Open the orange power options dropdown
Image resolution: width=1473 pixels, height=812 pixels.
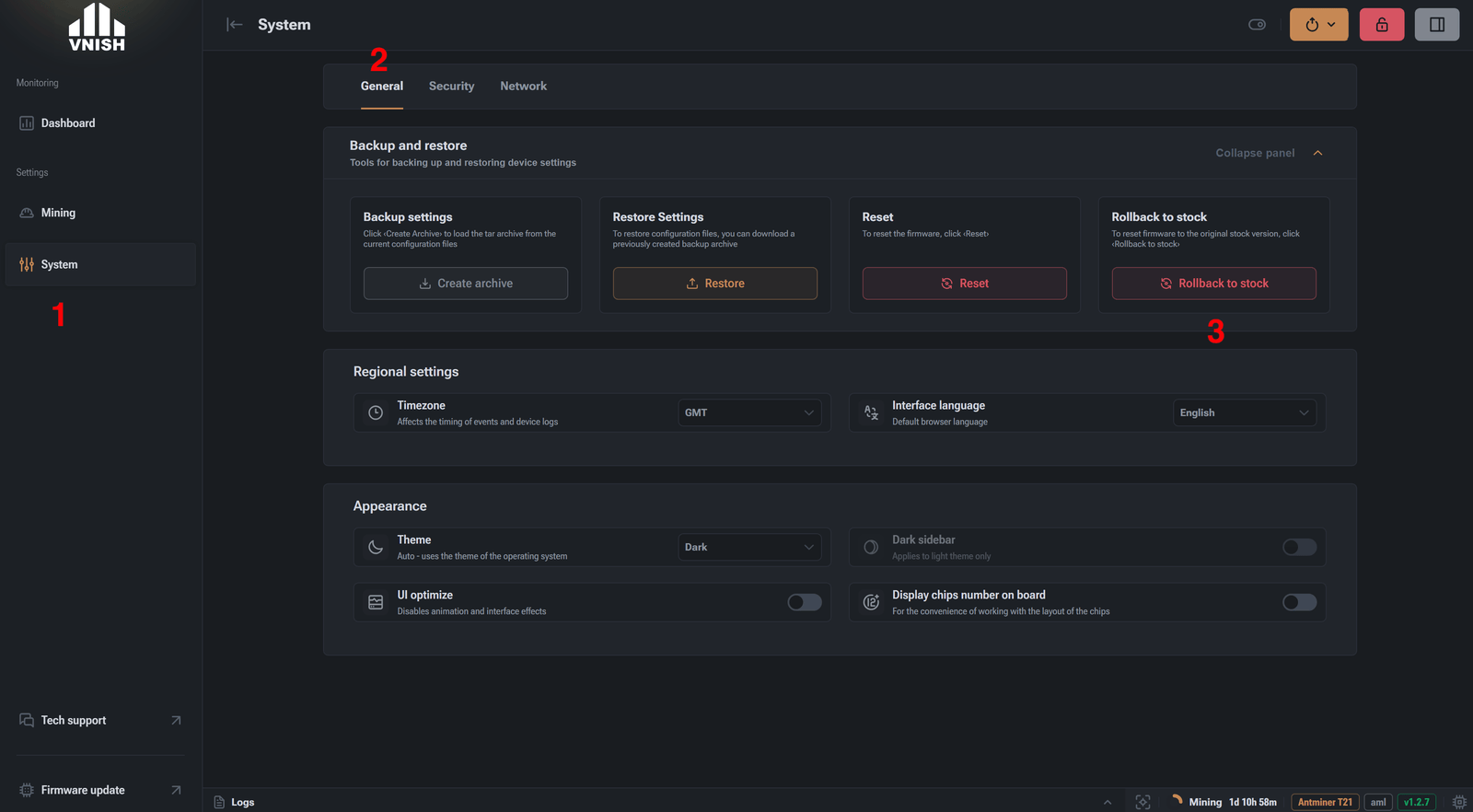tap(1319, 25)
